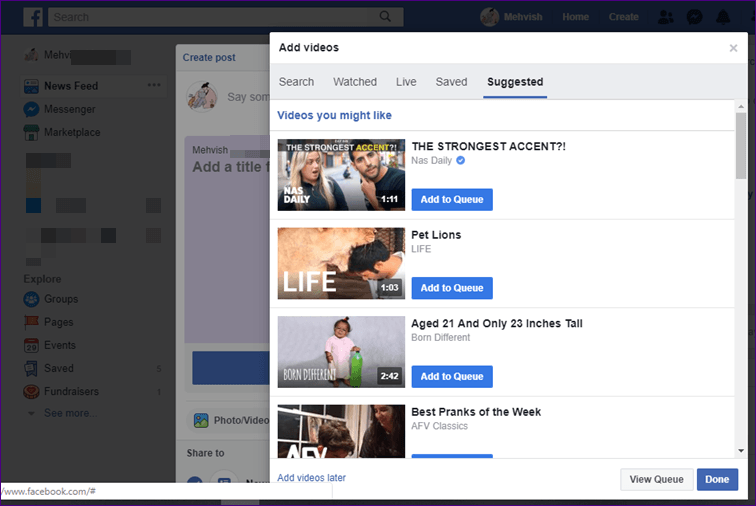Click the Fundraisers icon

[31, 391]
